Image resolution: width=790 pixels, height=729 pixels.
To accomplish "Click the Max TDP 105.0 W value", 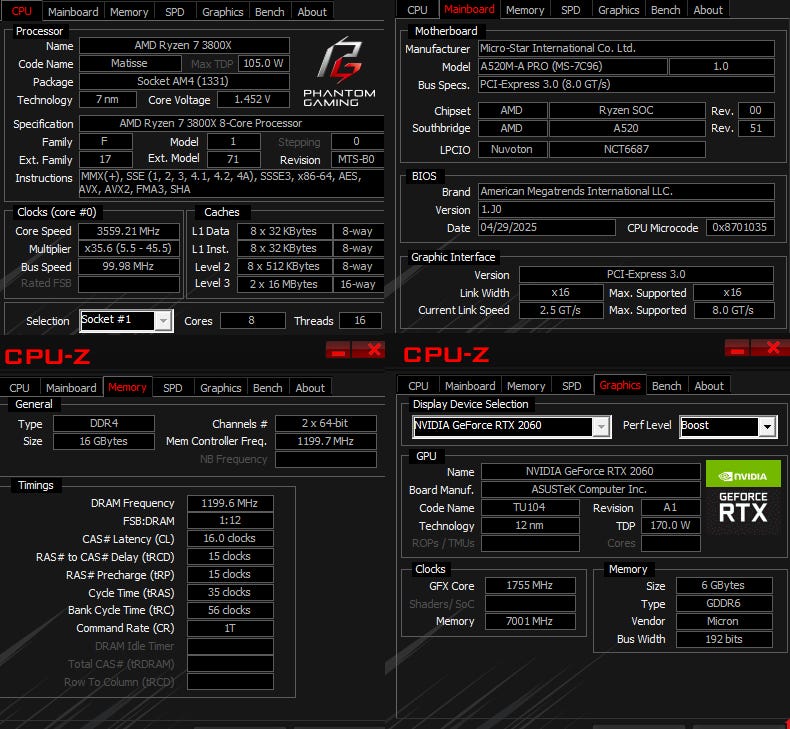I will 264,63.
